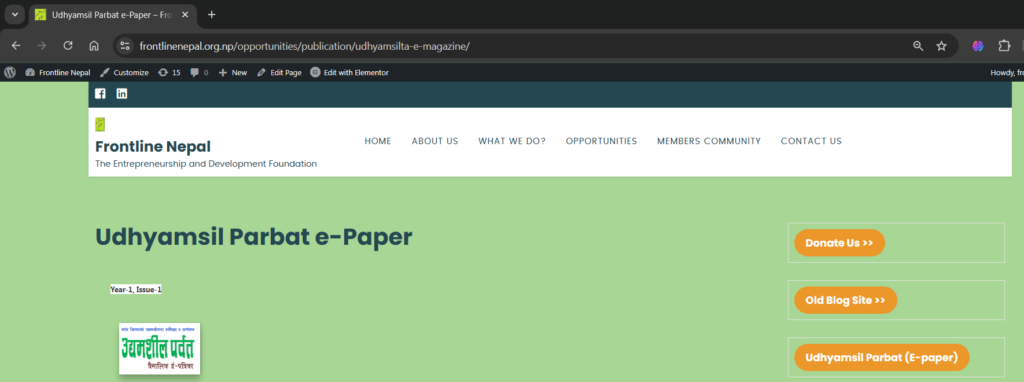
Task: Open the WordPress logo admin menu
Action: click(x=10, y=72)
